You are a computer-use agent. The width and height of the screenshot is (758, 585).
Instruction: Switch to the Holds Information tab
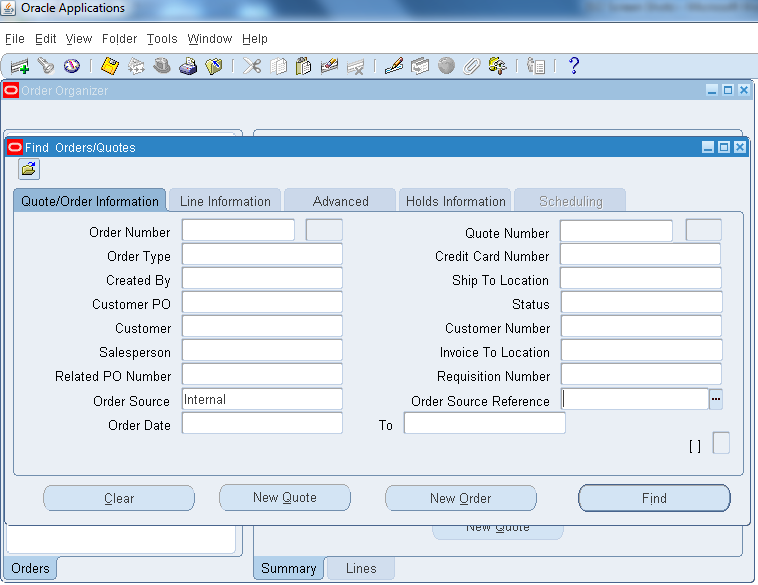[455, 201]
